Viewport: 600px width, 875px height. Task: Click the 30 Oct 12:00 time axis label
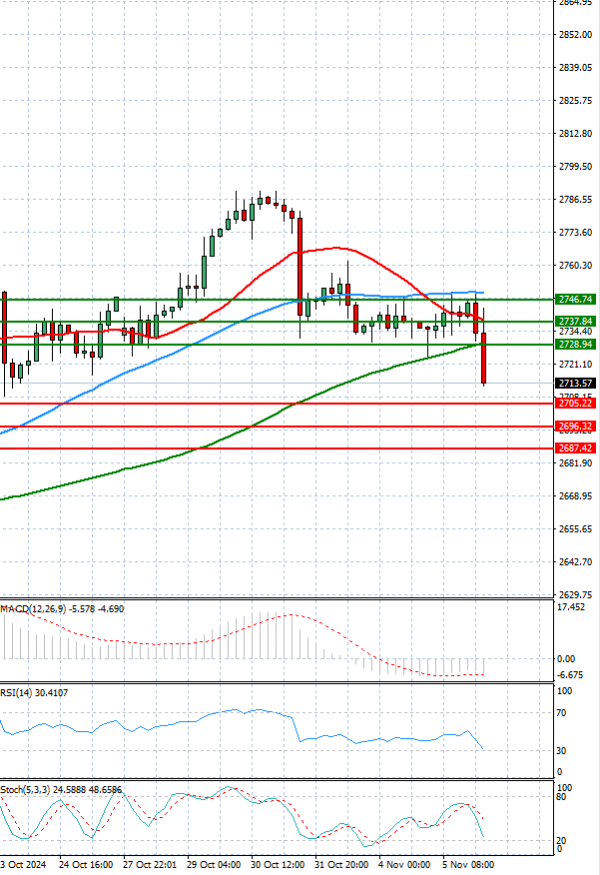[278, 864]
